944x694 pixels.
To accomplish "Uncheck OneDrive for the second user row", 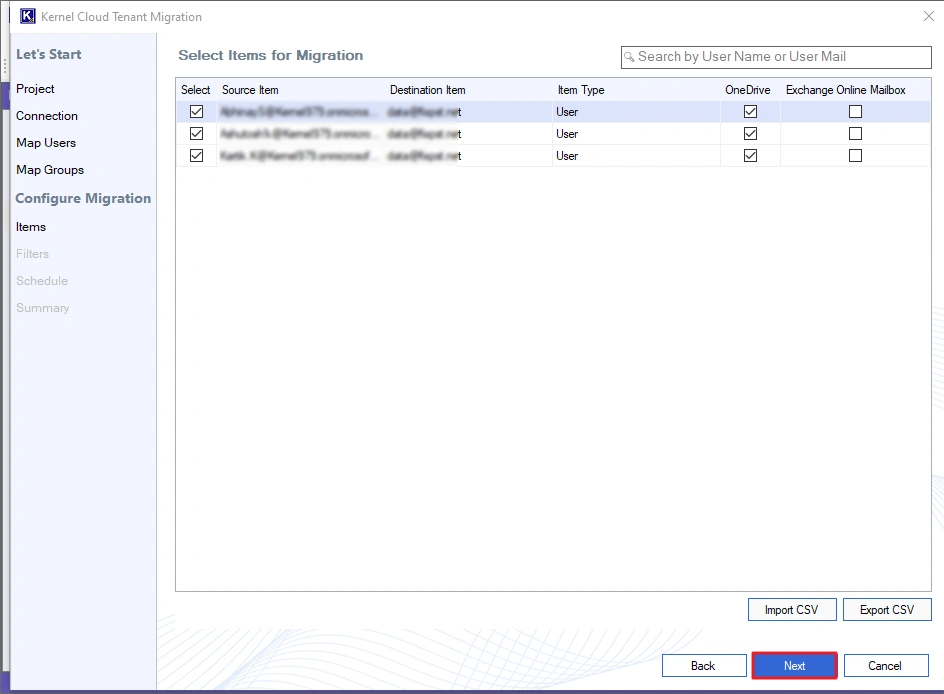I will (750, 133).
